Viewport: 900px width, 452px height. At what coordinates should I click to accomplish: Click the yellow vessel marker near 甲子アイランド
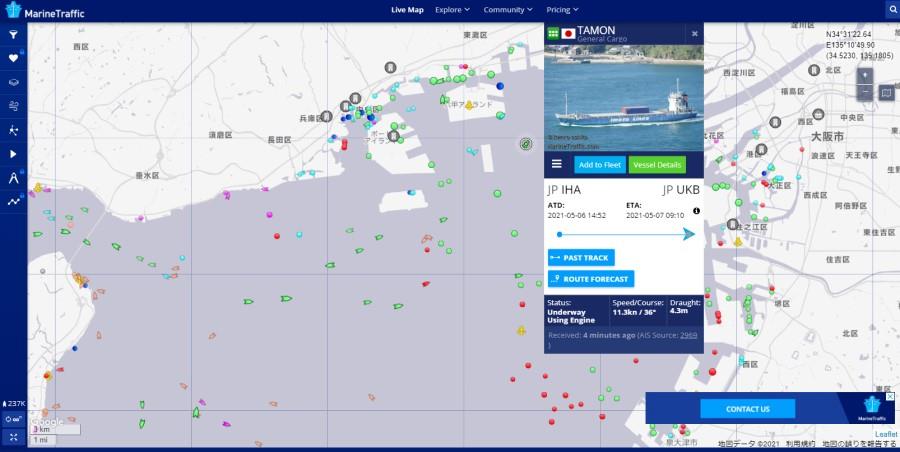(469, 105)
